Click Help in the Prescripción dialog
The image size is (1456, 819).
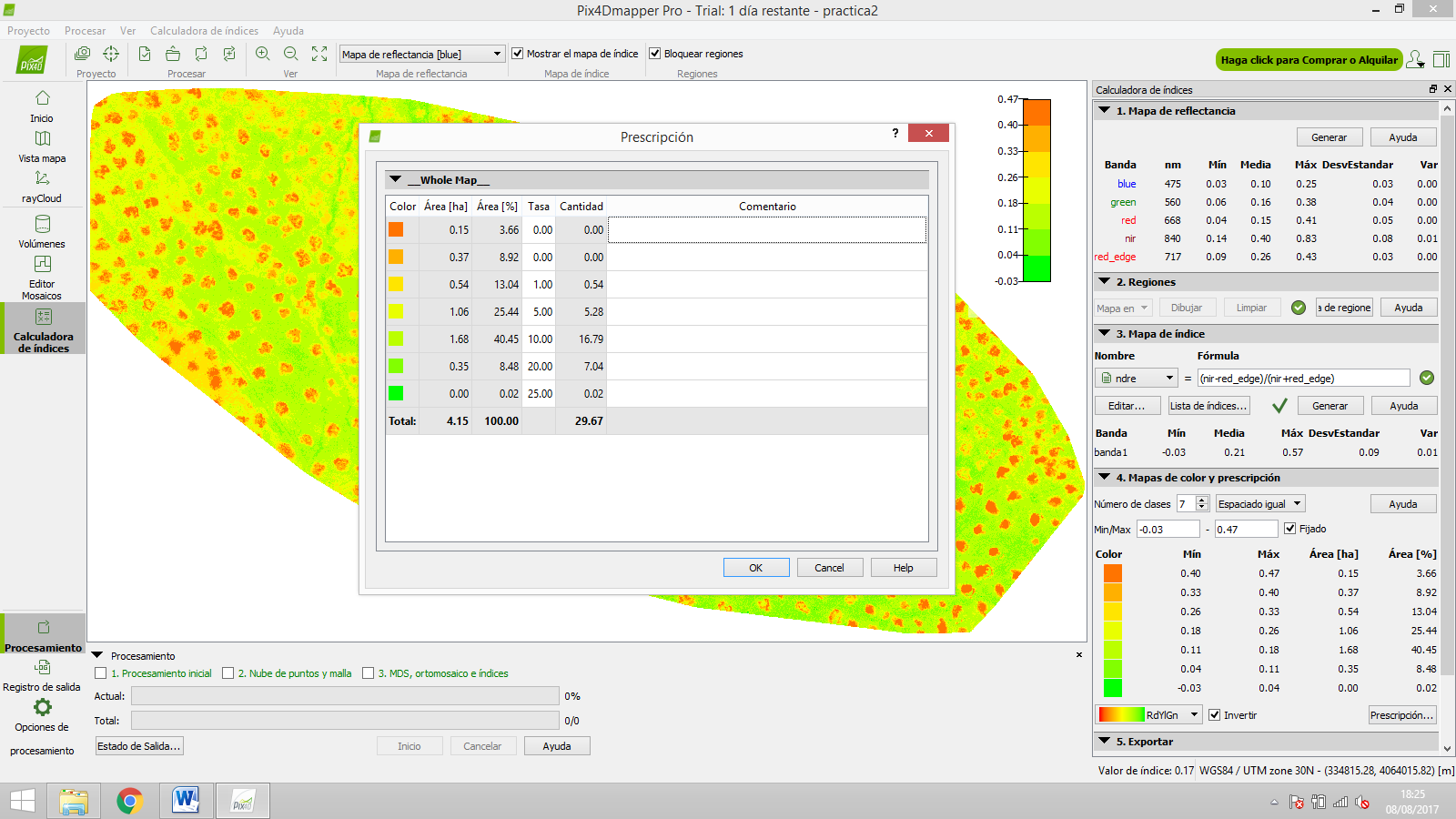pos(903,567)
